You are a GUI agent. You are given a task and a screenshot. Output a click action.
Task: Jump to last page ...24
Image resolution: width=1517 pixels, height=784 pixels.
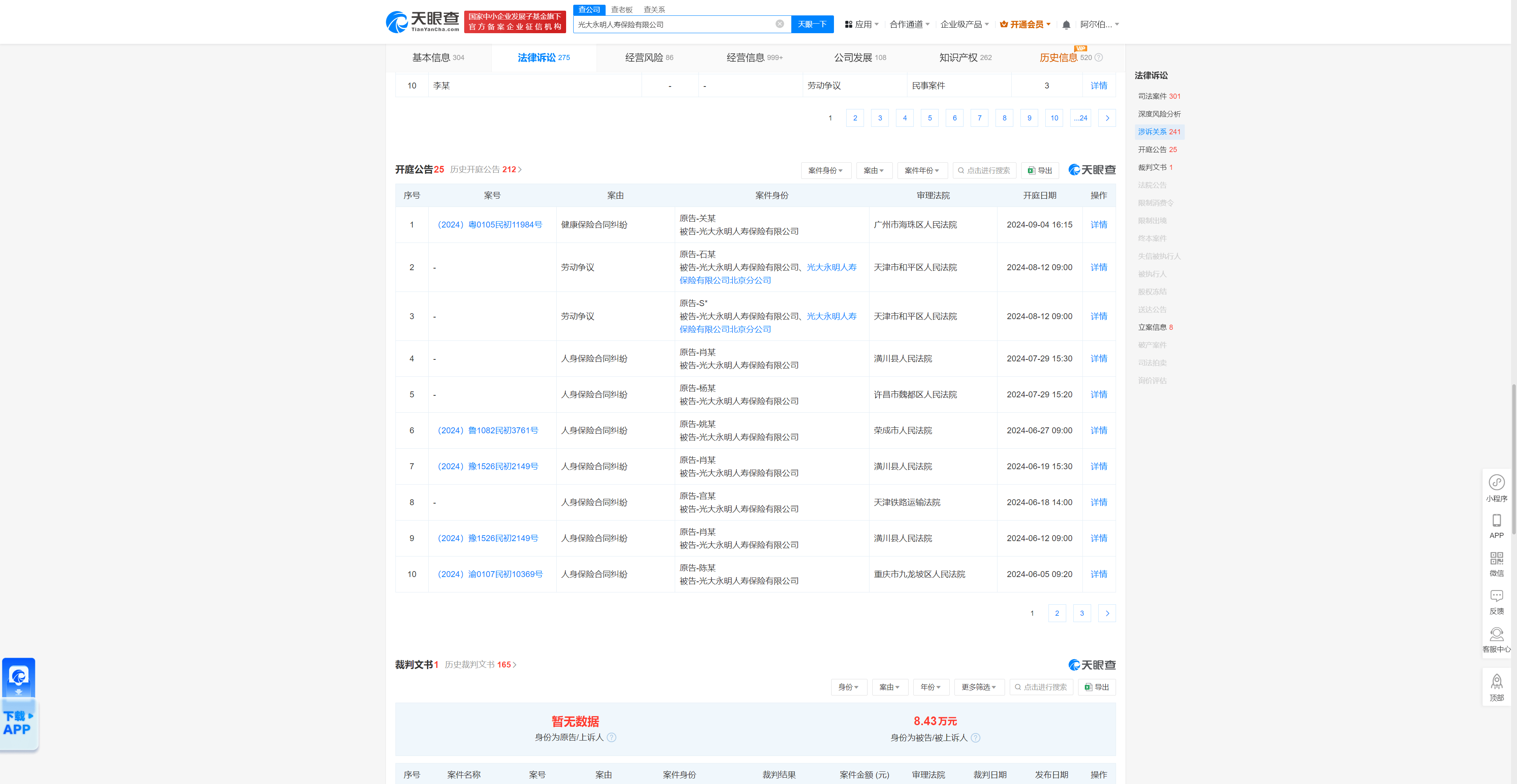[x=1080, y=118]
